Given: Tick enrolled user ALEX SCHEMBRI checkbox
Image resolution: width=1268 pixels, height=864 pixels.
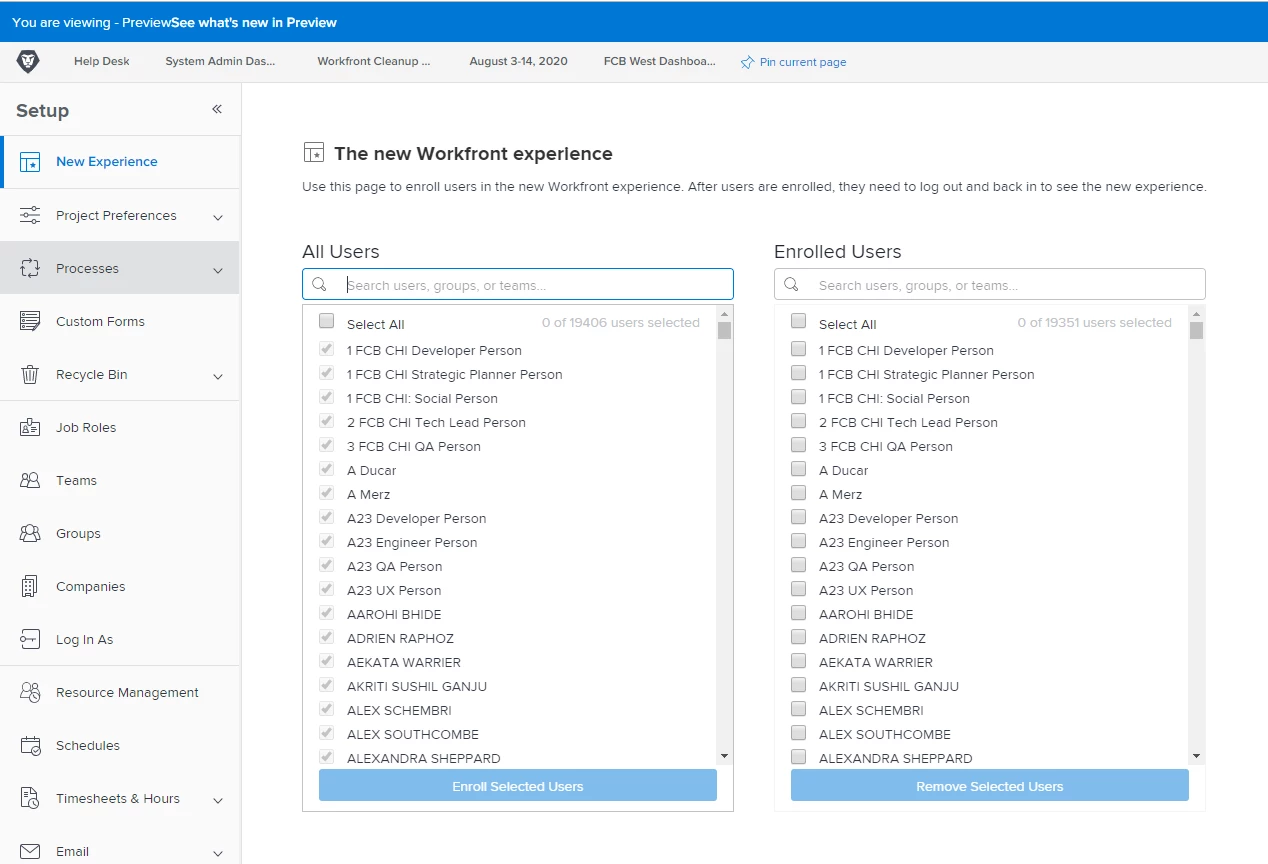Looking at the screenshot, I should (x=798, y=709).
